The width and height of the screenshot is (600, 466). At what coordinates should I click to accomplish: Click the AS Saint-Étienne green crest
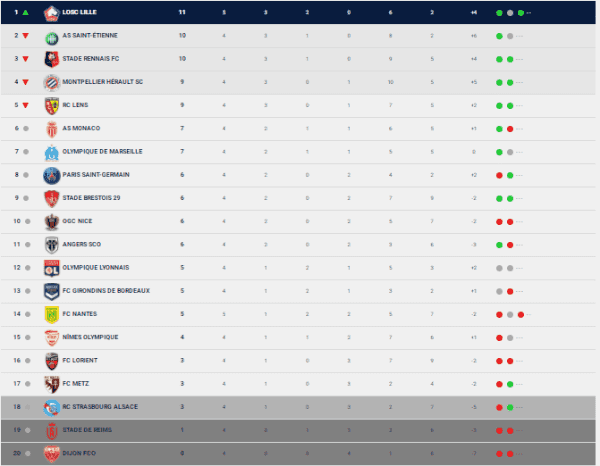point(52,35)
